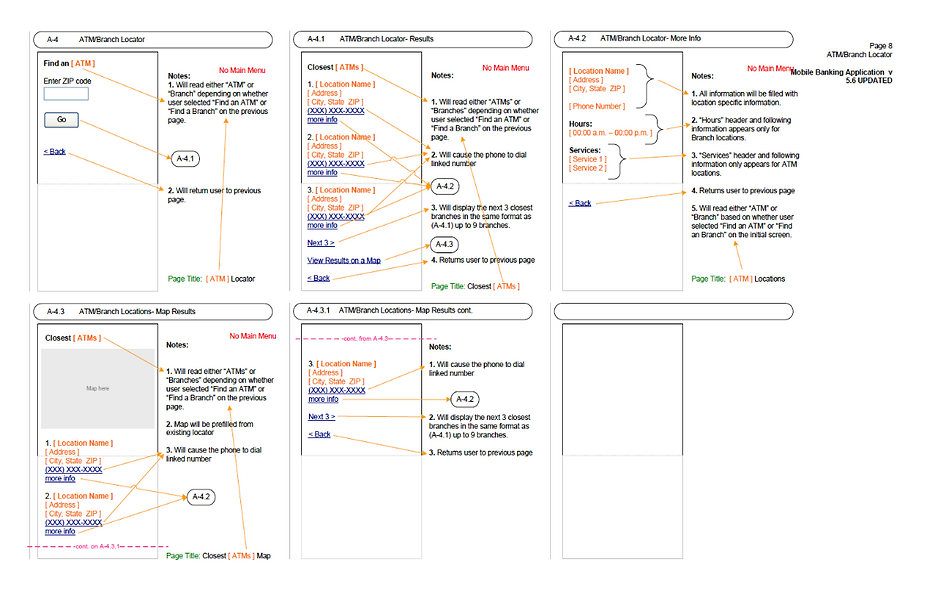The image size is (932, 601).
Task: Dial location 1 phone number in A-4.3 Map Results
Action: pos(74,470)
